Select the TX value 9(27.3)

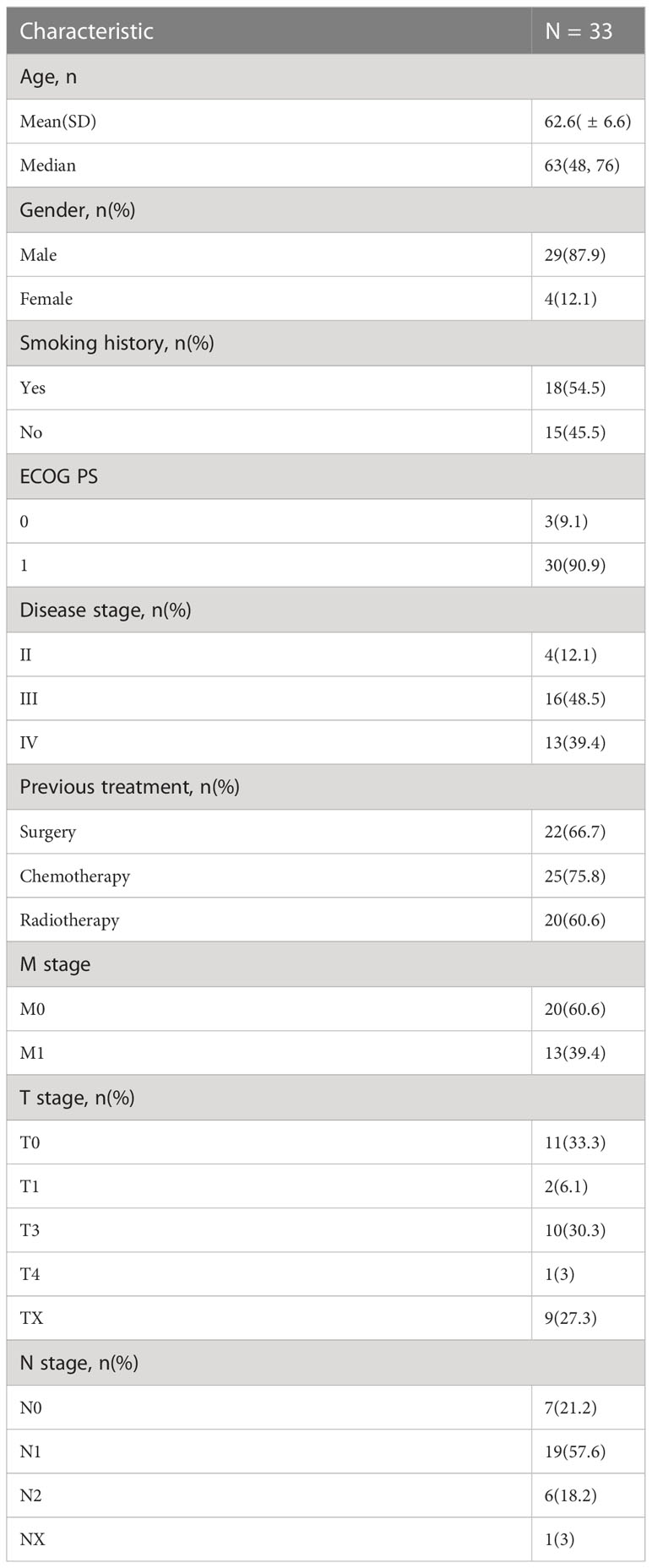[570, 1319]
